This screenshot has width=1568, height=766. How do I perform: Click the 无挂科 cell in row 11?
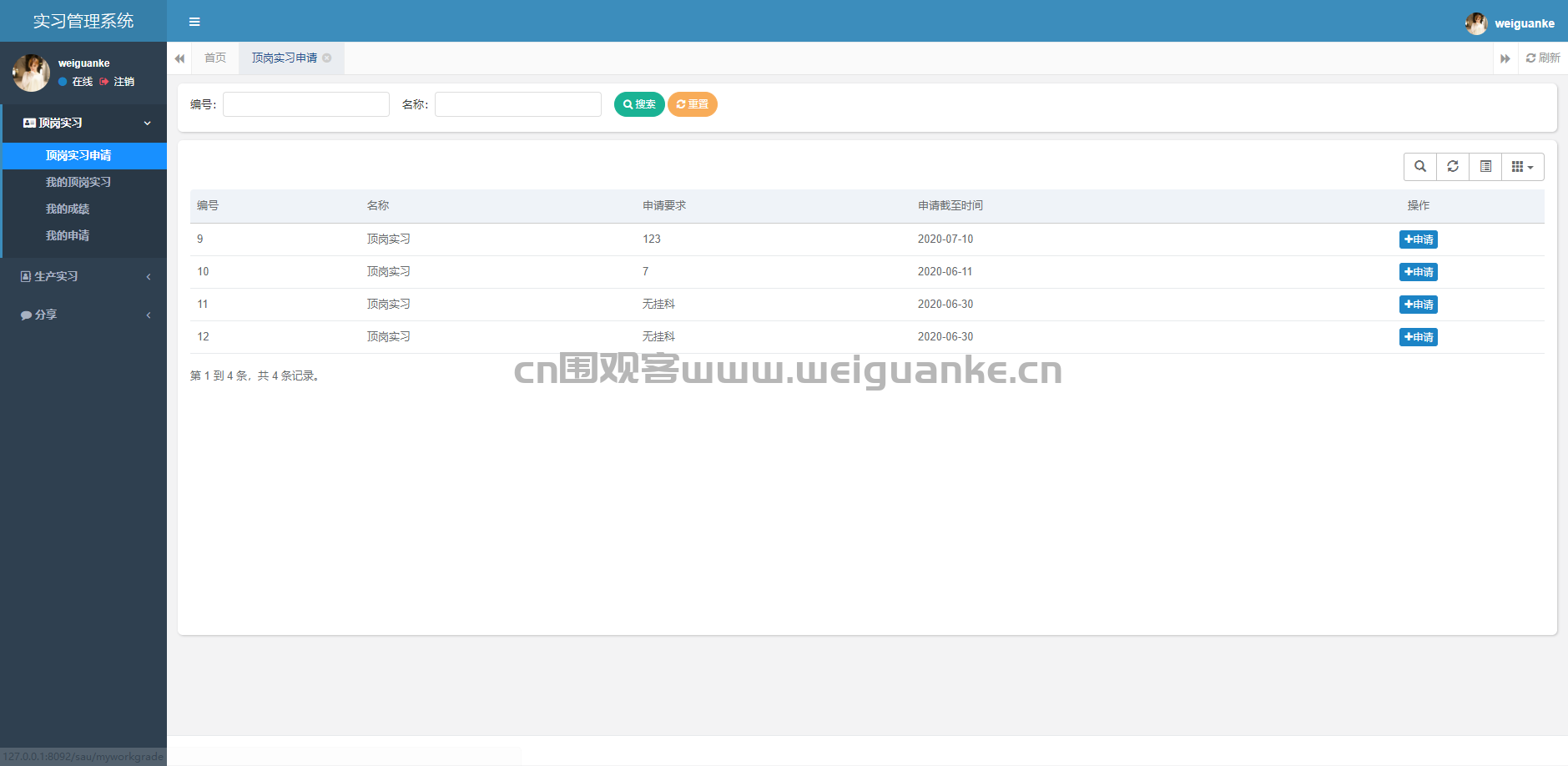pos(658,304)
